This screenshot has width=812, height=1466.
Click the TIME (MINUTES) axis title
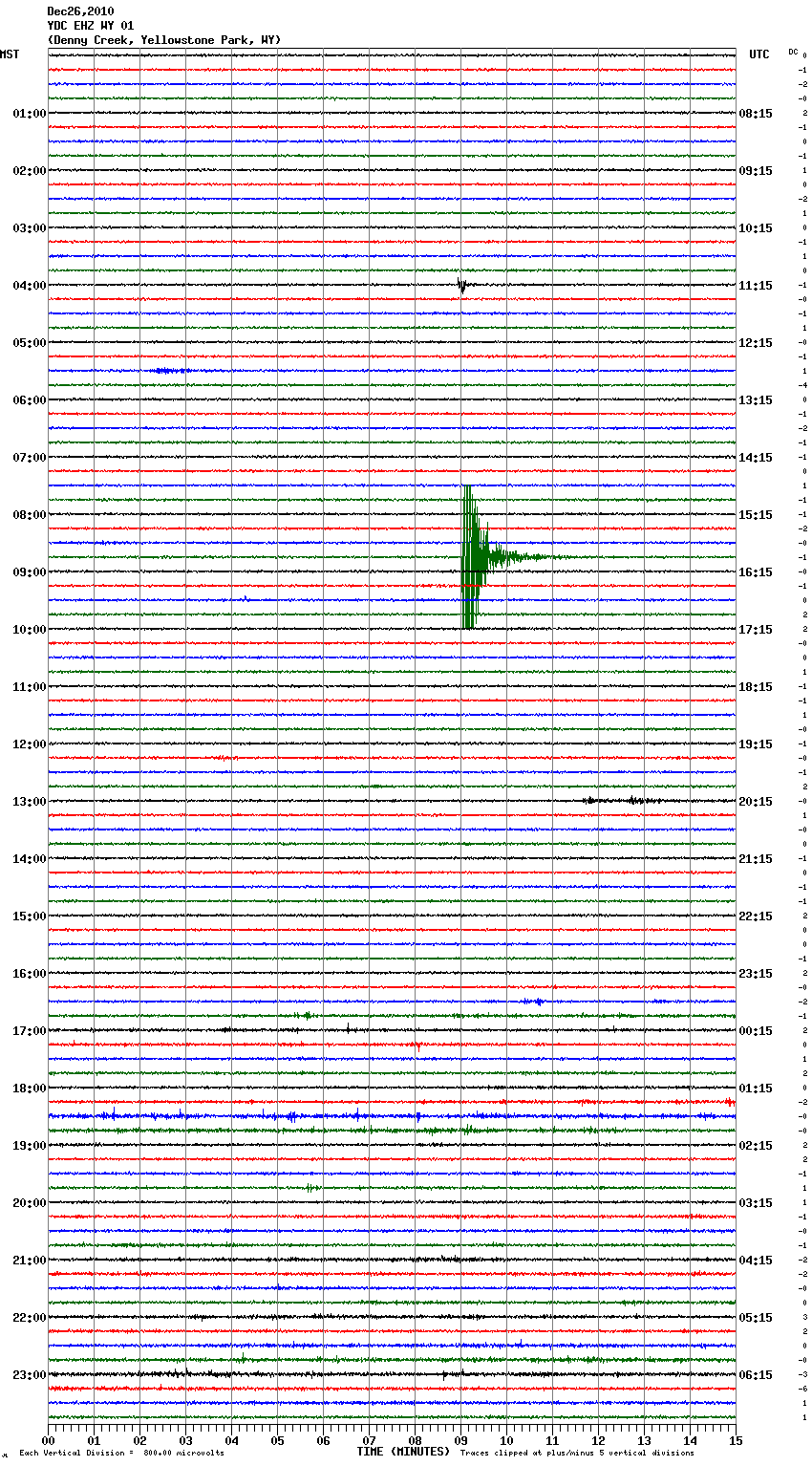coord(403,1452)
